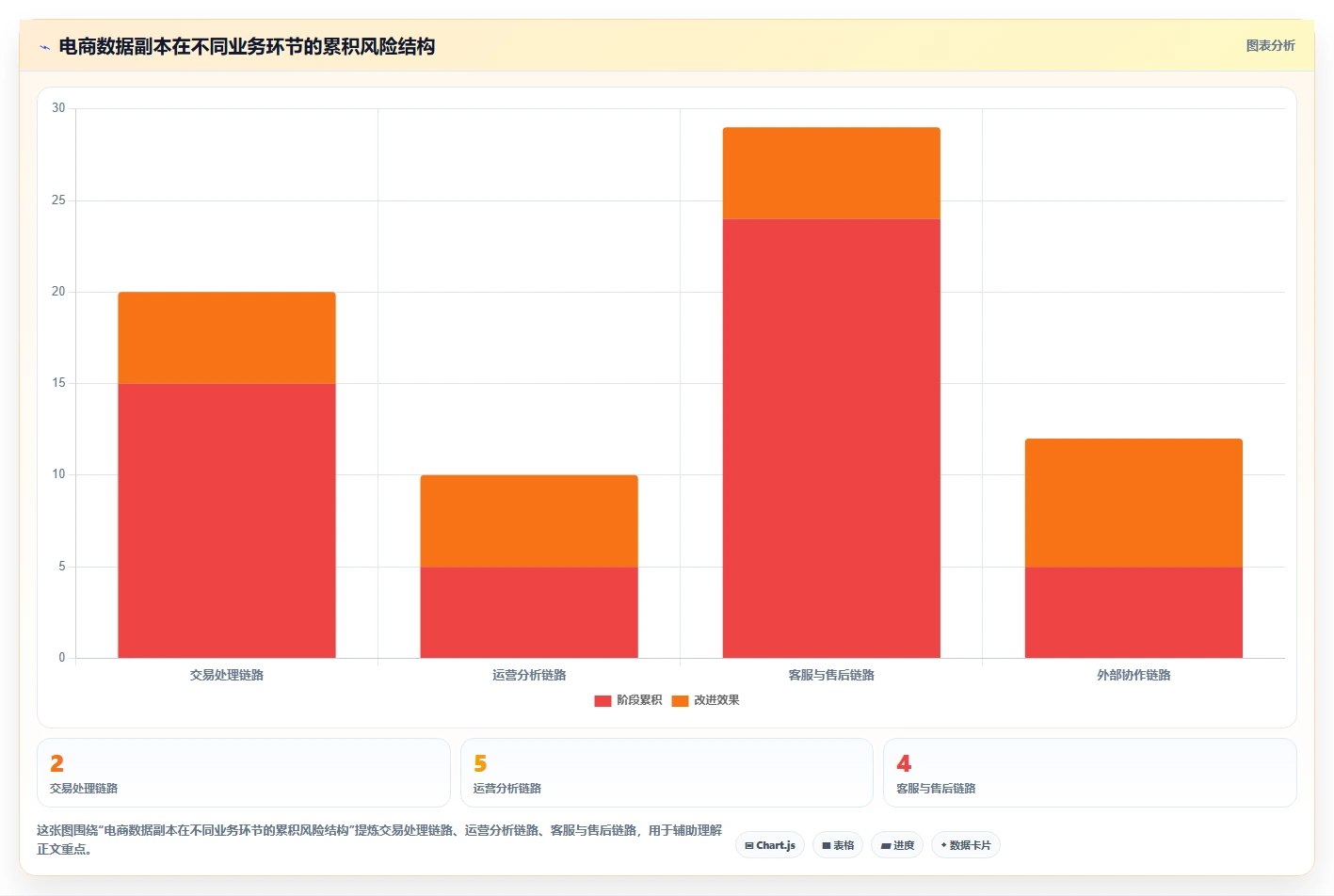Click the lightning icon beside the chart title
The image size is (1334, 896).
(x=44, y=47)
